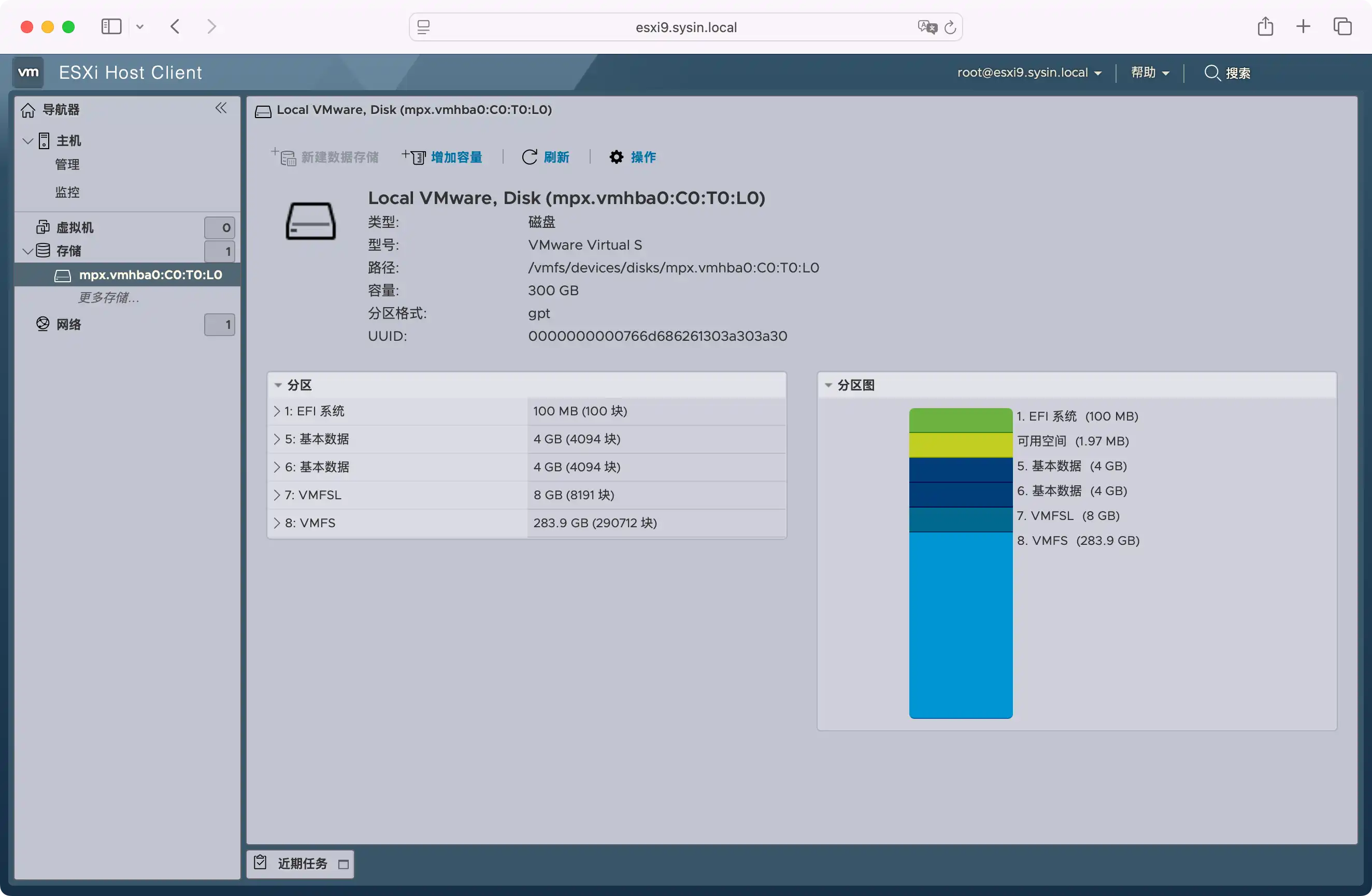Click the 网络 navigator icon
This screenshot has width=1372, height=896.
(x=42, y=324)
